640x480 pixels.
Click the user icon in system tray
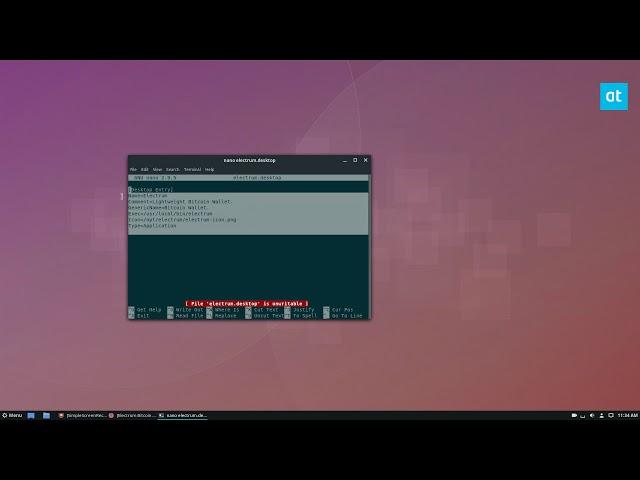click(601, 416)
